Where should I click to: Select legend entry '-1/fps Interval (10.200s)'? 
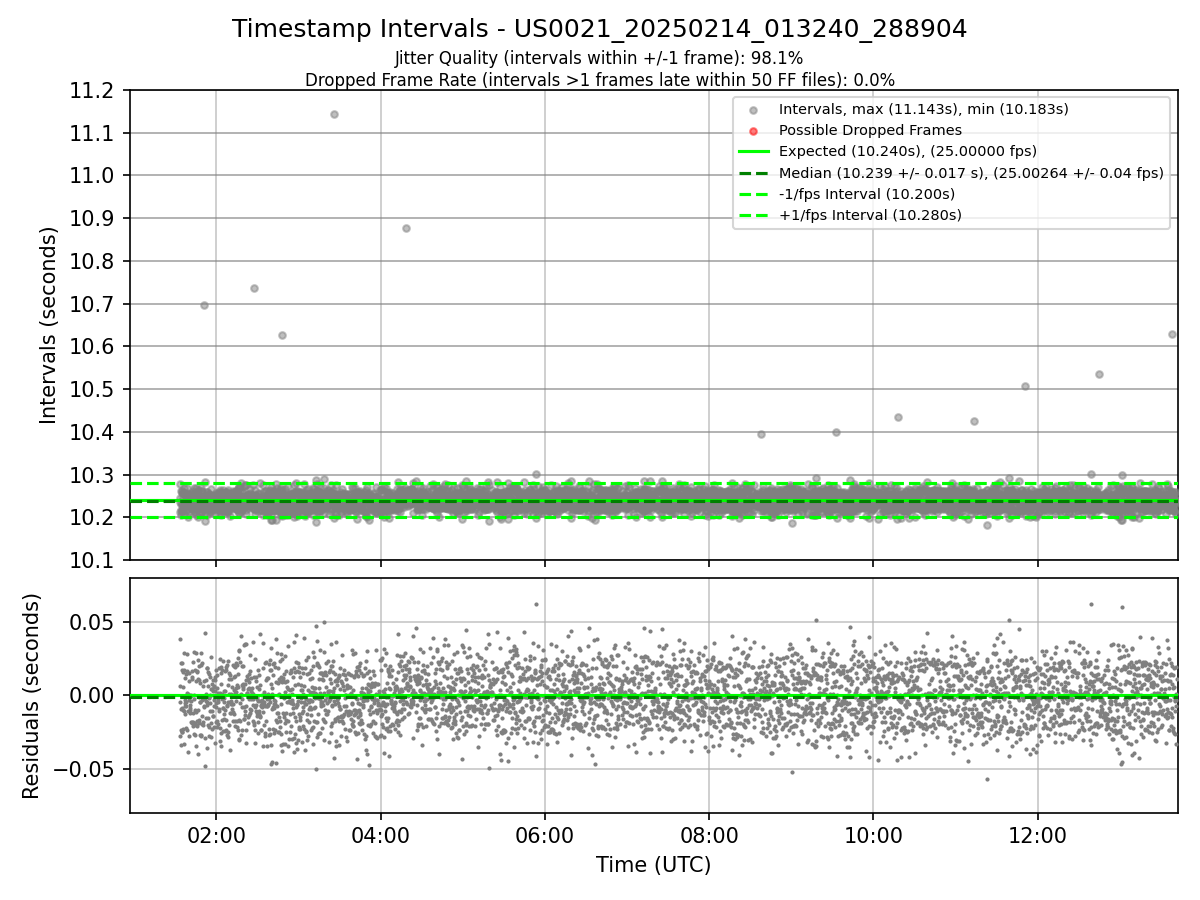click(x=866, y=194)
